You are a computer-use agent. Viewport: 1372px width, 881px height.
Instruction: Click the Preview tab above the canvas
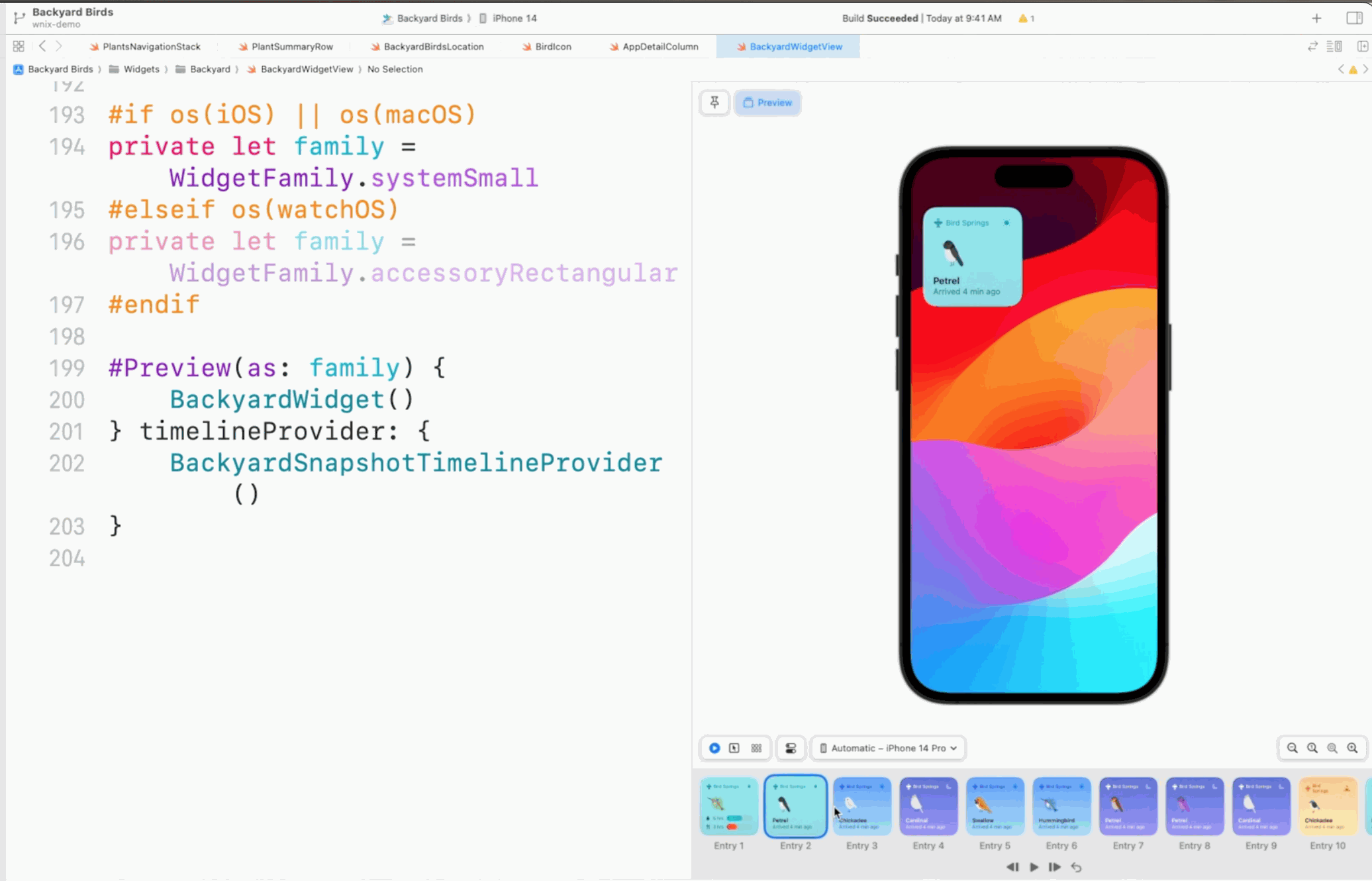(x=767, y=102)
